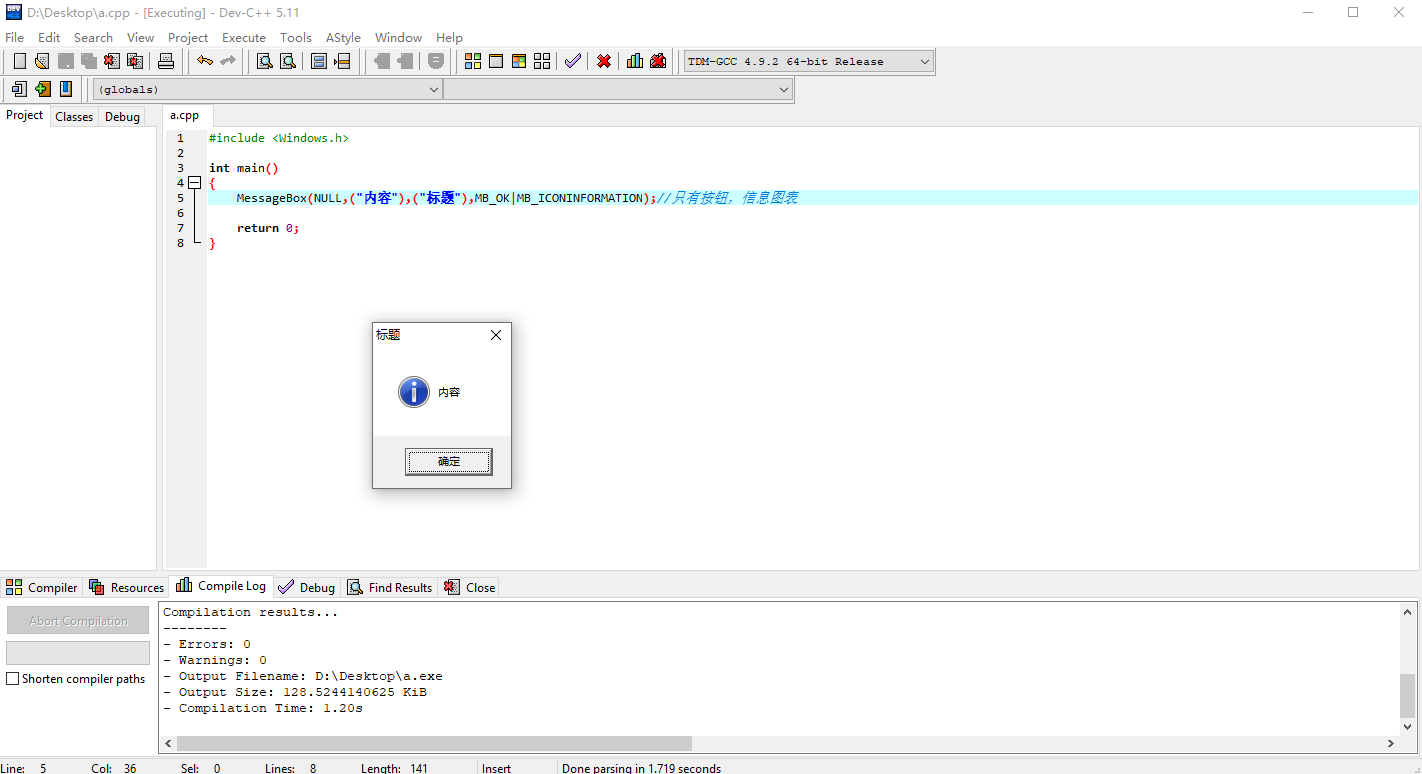Click the Close tab in bottom panel

470,587
